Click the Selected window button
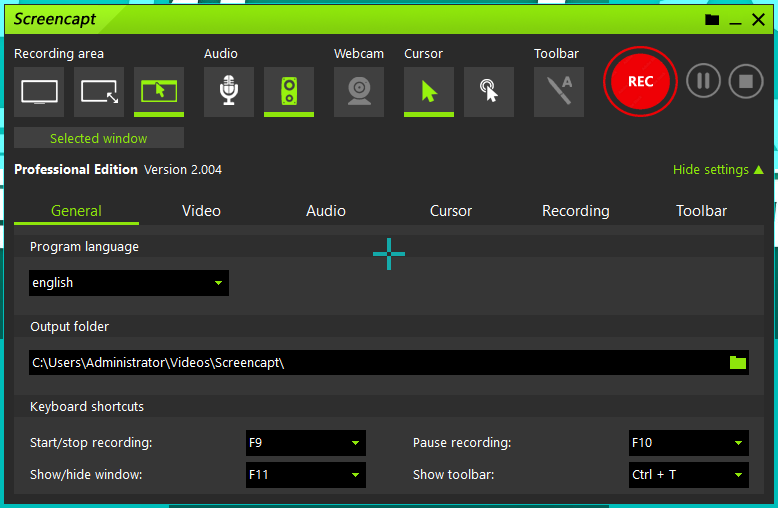The image size is (778, 508). click(x=99, y=138)
